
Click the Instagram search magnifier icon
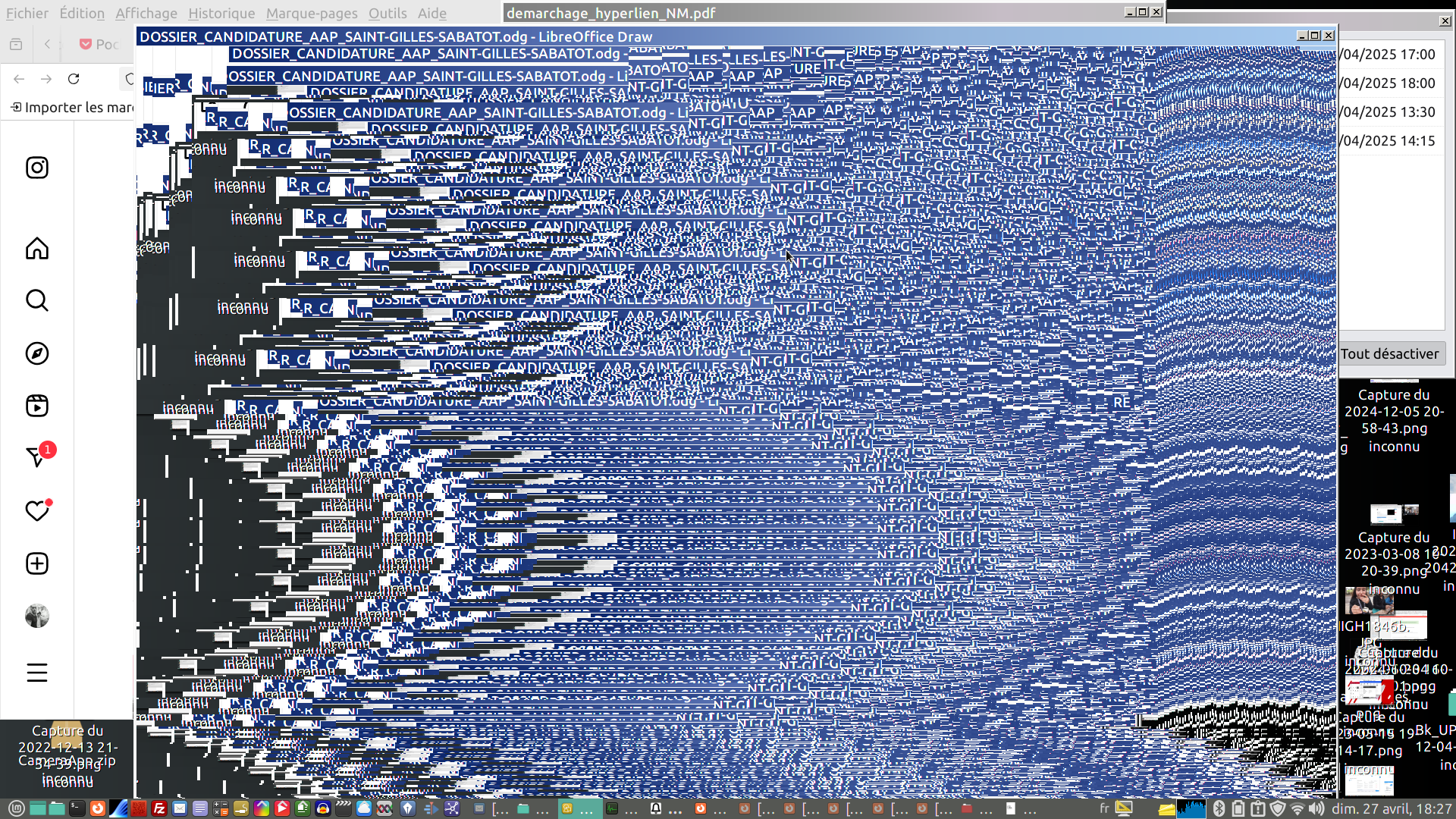36,300
